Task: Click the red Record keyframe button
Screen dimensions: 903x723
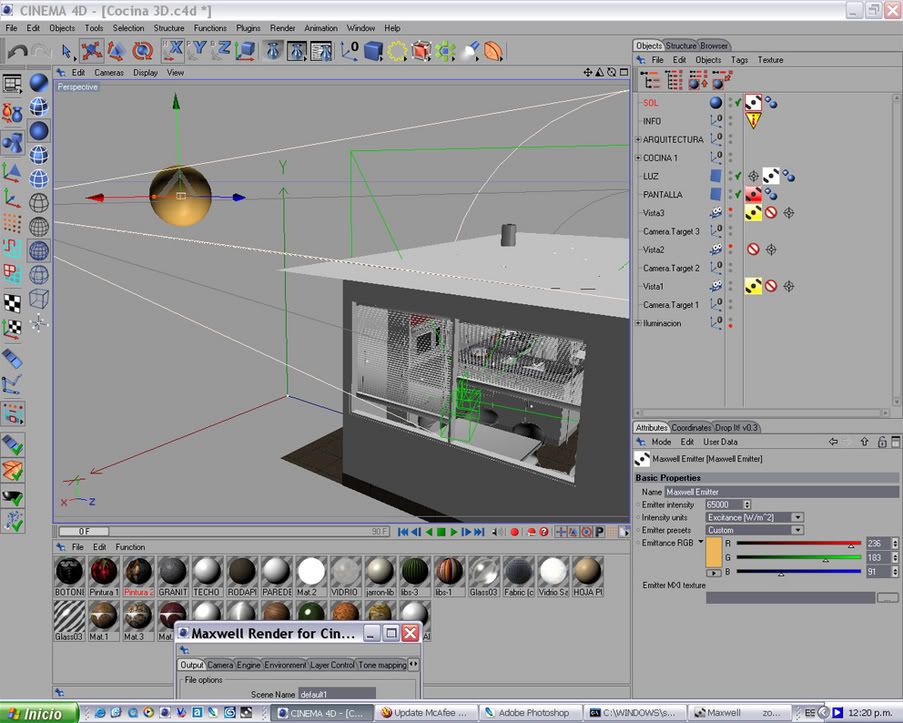Action: (514, 532)
